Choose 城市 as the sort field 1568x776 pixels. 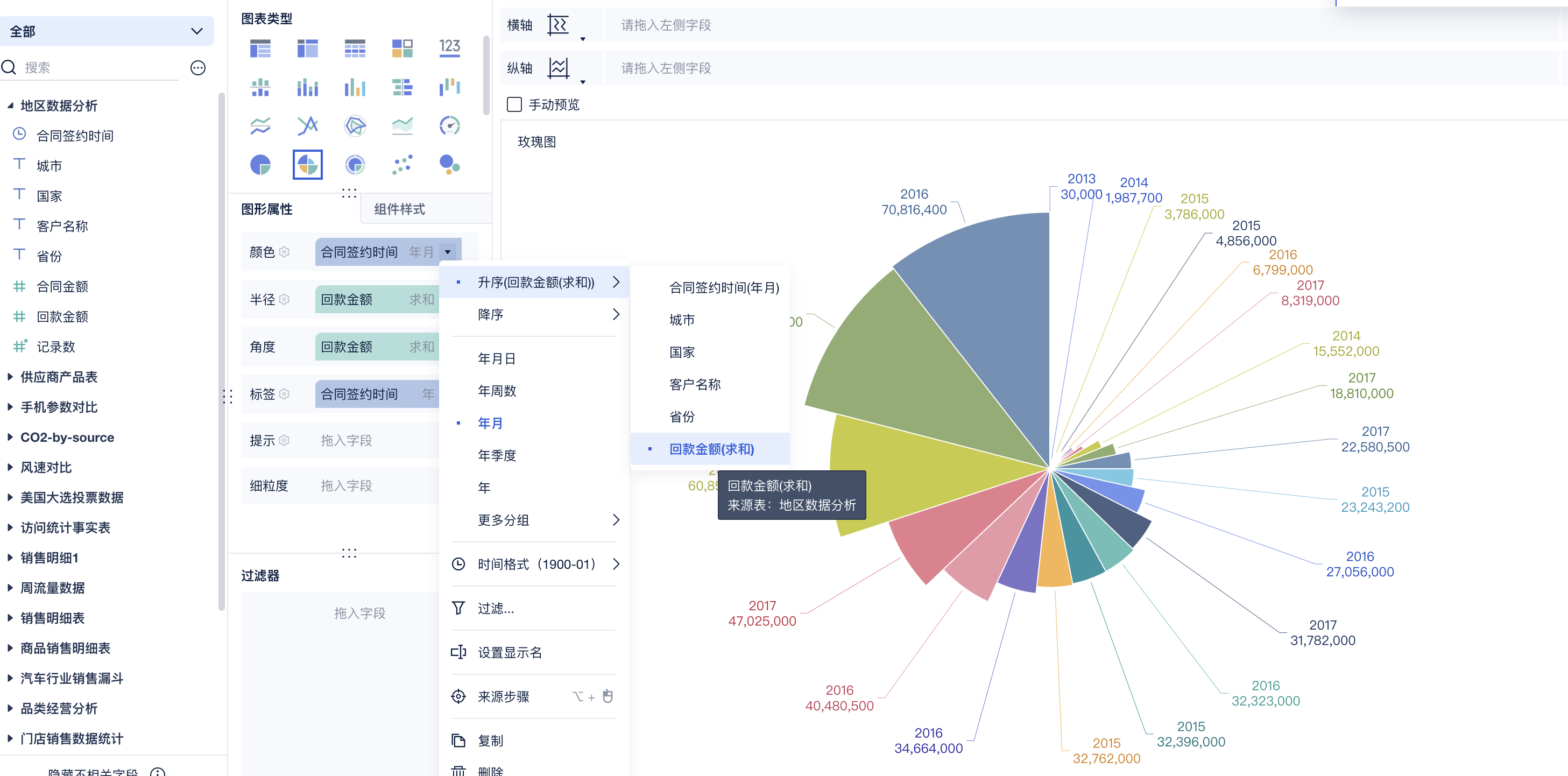(682, 320)
